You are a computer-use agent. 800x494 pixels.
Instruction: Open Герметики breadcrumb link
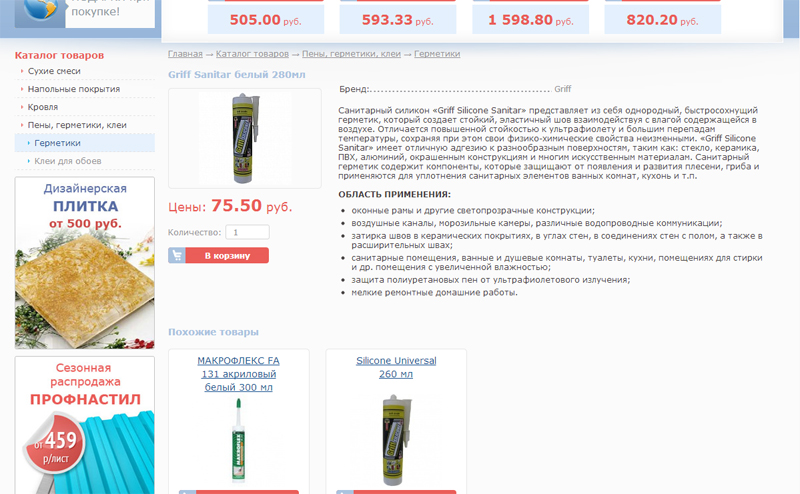pyautogui.click(x=437, y=54)
